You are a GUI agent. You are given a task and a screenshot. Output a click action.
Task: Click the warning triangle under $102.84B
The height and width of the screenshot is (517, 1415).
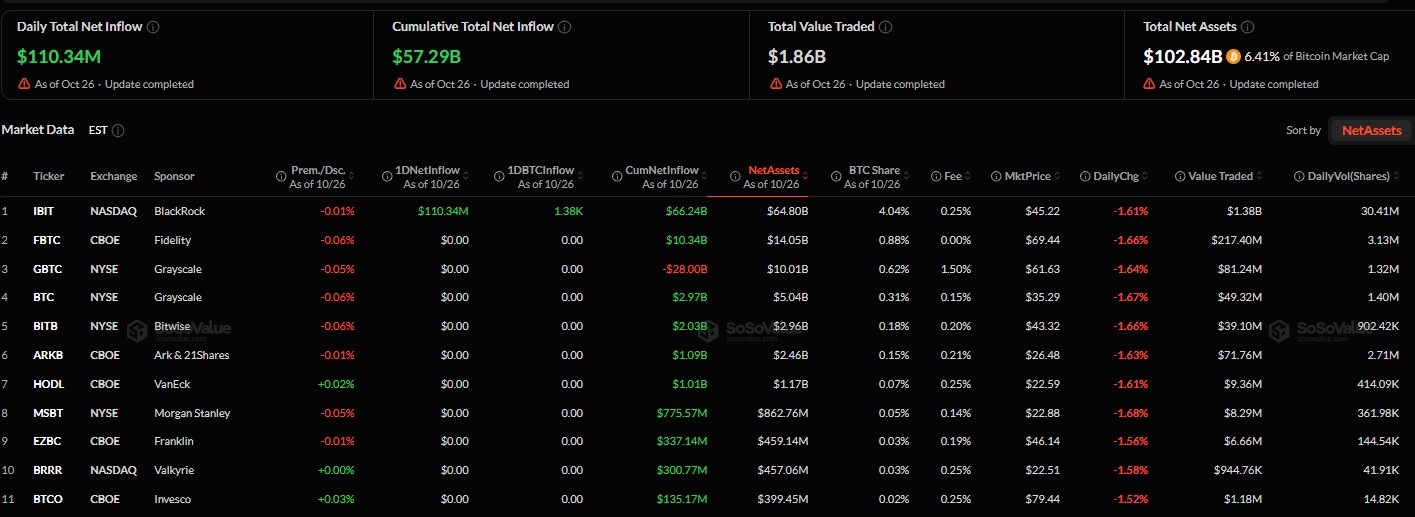1149,84
